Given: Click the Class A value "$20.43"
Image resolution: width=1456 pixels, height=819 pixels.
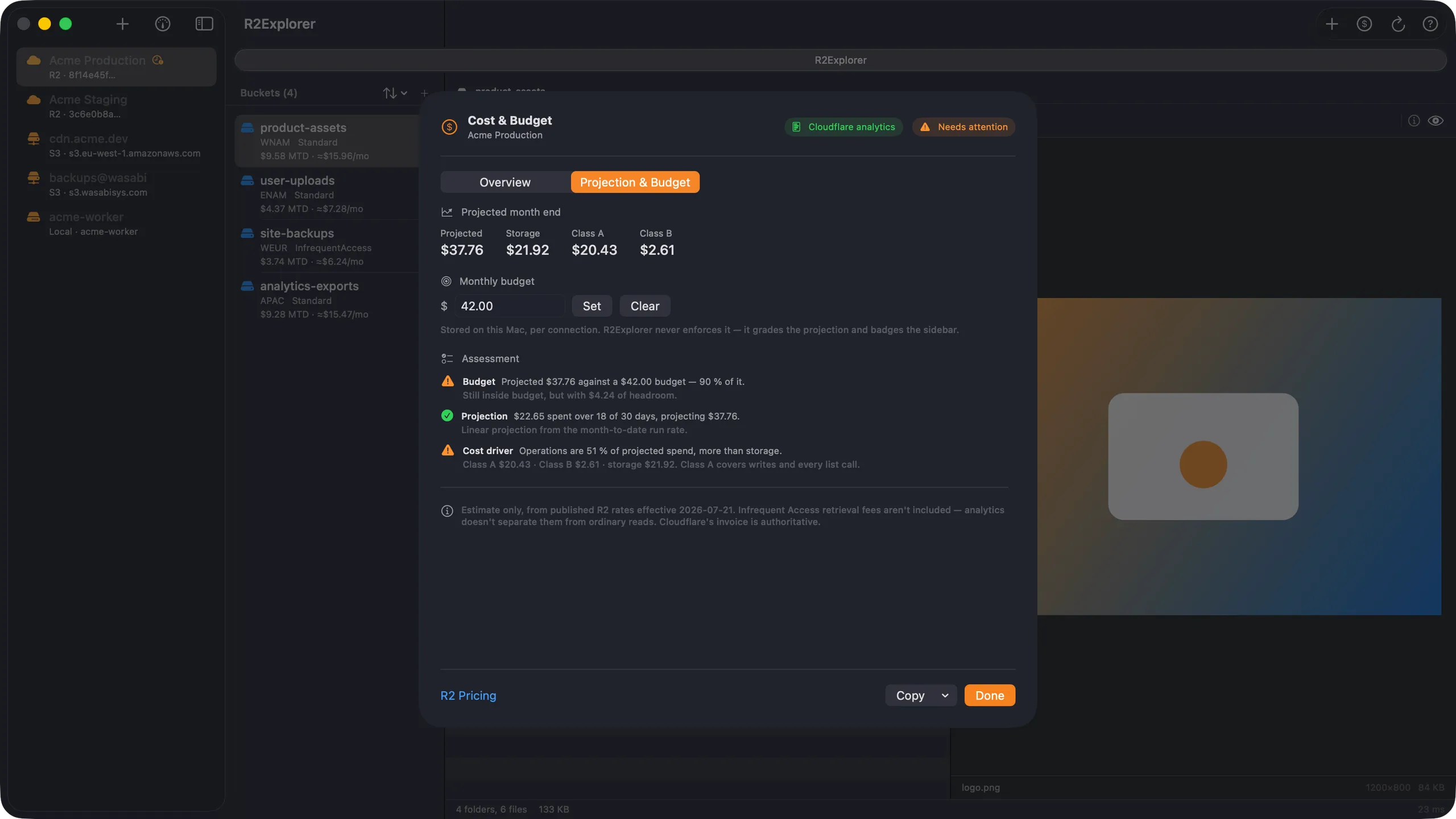Looking at the screenshot, I should (594, 250).
